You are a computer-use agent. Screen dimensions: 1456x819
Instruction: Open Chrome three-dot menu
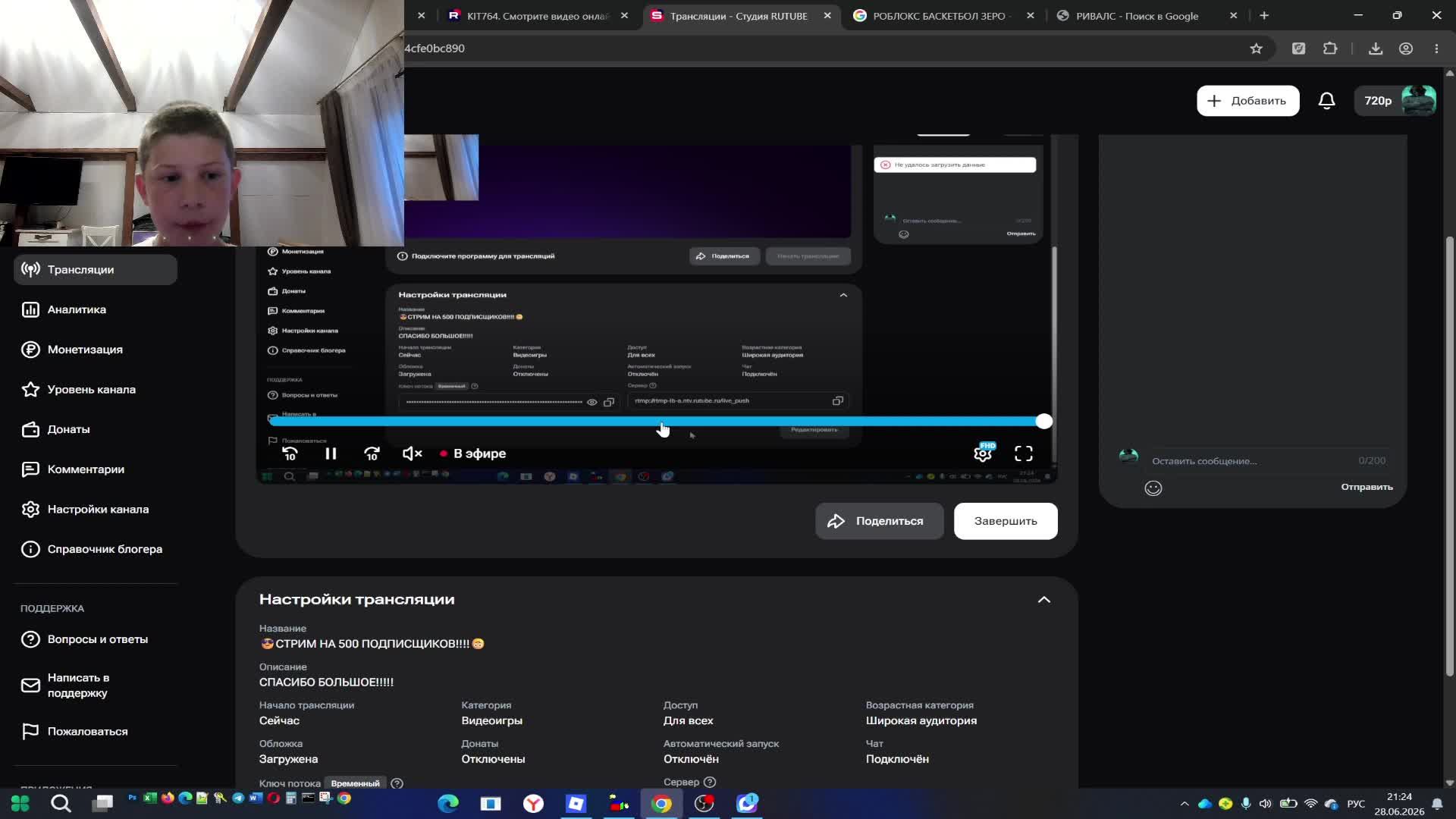(x=1436, y=49)
